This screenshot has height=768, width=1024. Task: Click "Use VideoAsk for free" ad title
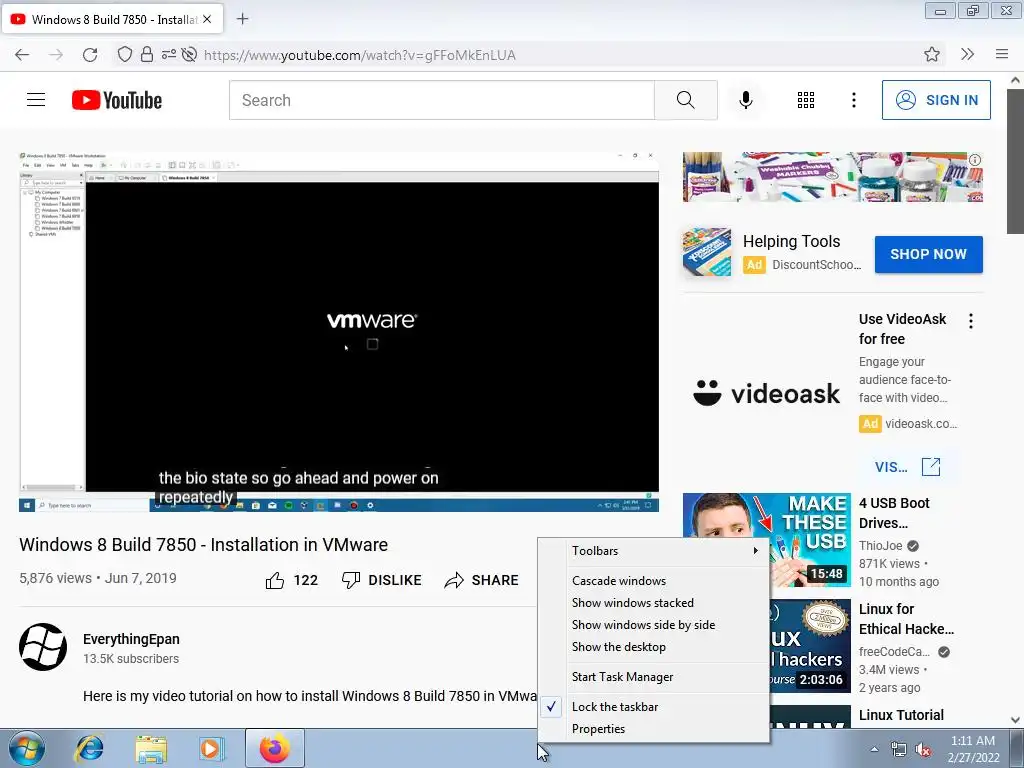(x=902, y=329)
